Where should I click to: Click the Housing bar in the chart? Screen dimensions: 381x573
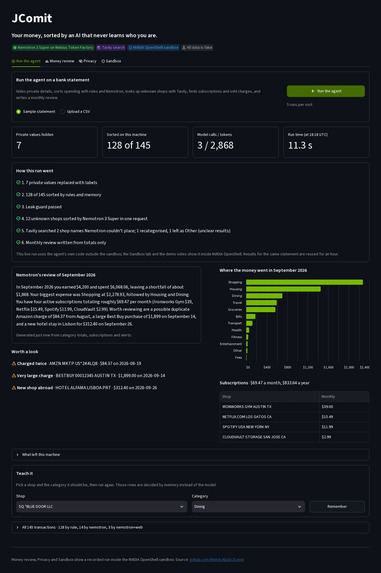pyautogui.click(x=283, y=289)
